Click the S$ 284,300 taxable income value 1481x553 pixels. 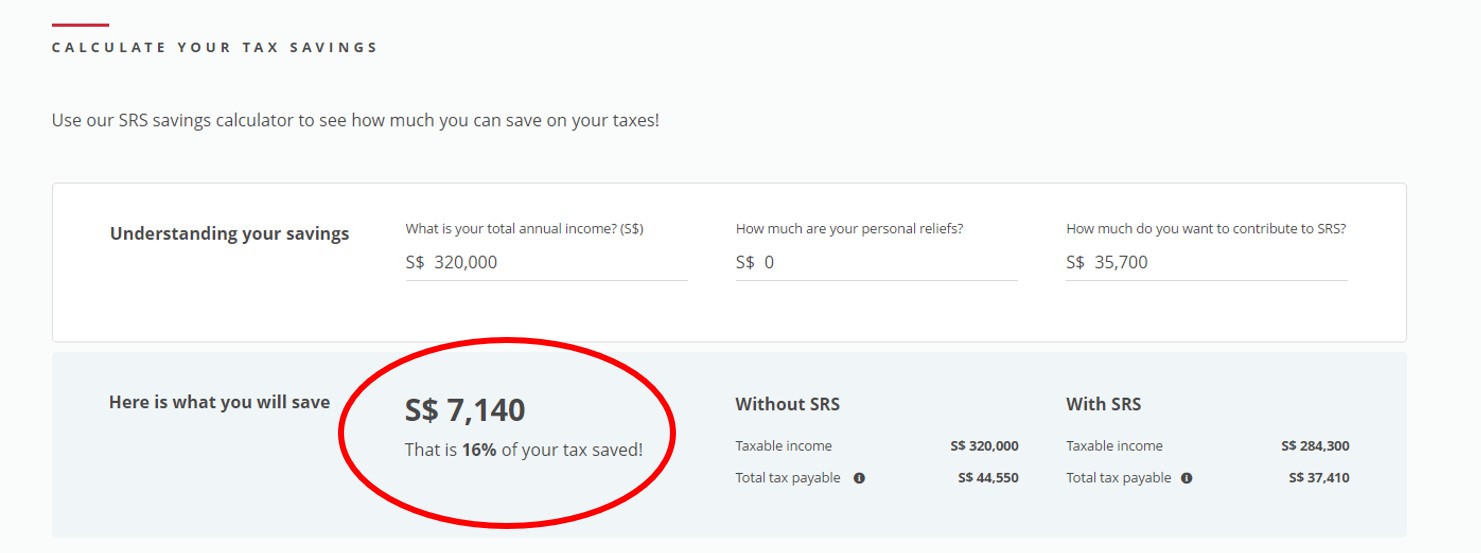[1314, 446]
